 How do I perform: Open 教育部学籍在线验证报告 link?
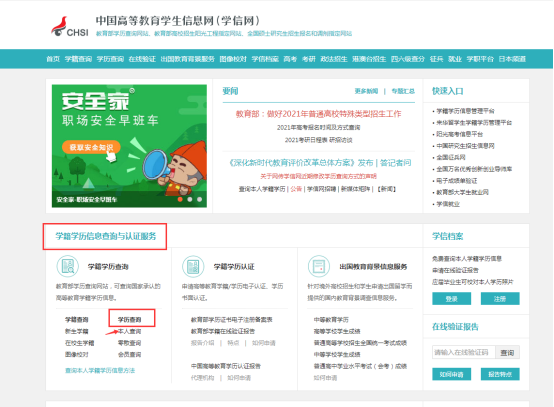point(223,331)
